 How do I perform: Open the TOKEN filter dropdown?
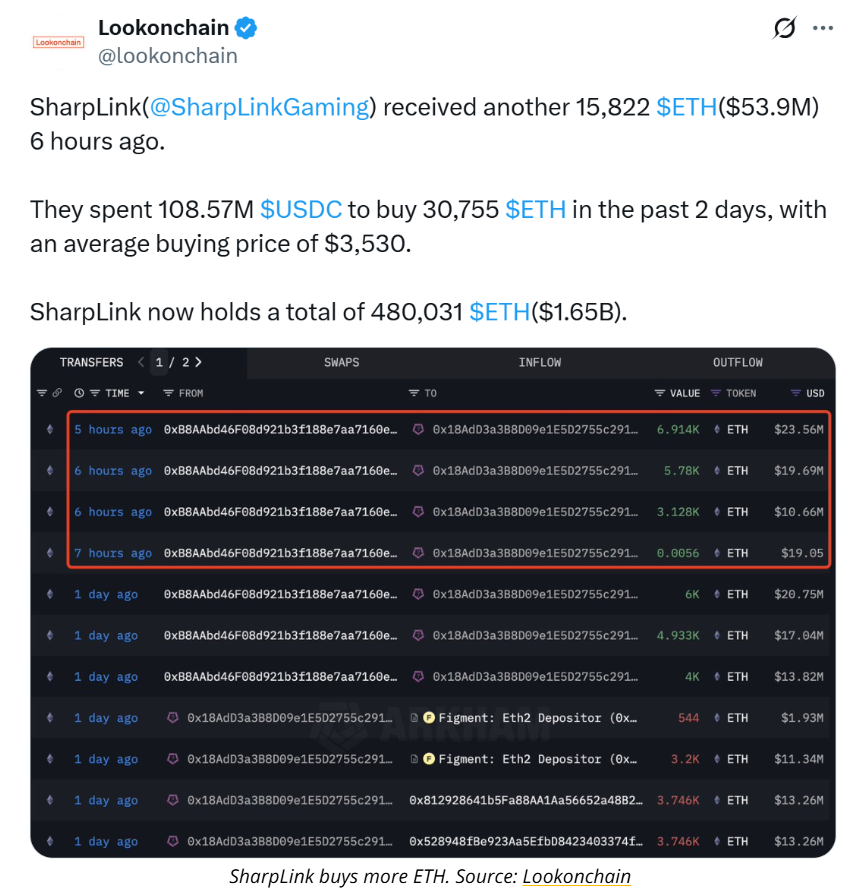point(716,393)
